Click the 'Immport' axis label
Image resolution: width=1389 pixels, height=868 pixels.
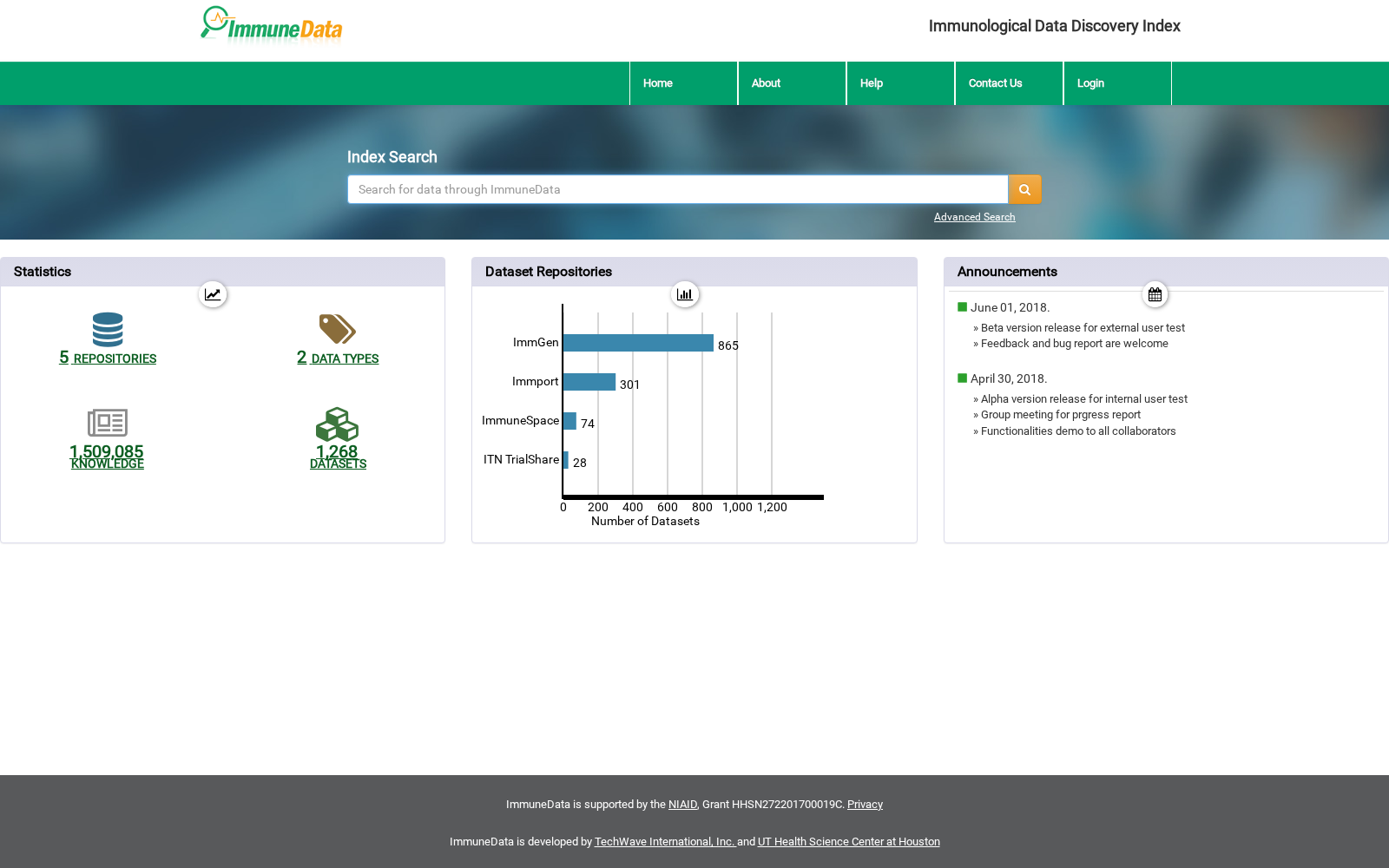[536, 381]
